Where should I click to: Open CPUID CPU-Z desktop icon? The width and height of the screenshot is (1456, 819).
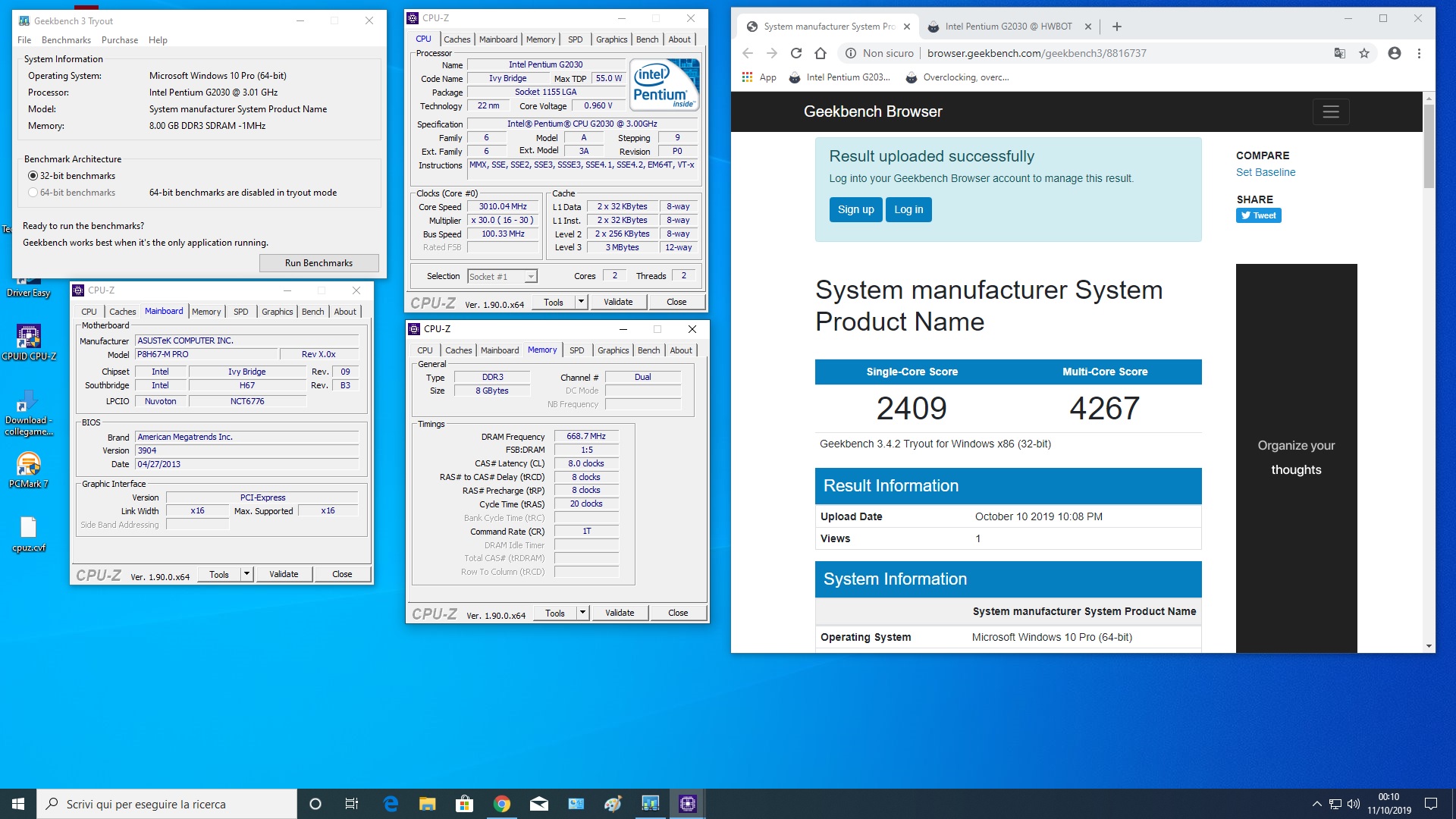coord(29,342)
